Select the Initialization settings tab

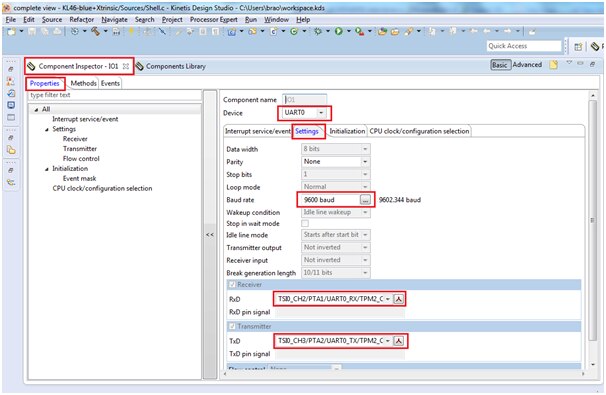click(347, 131)
